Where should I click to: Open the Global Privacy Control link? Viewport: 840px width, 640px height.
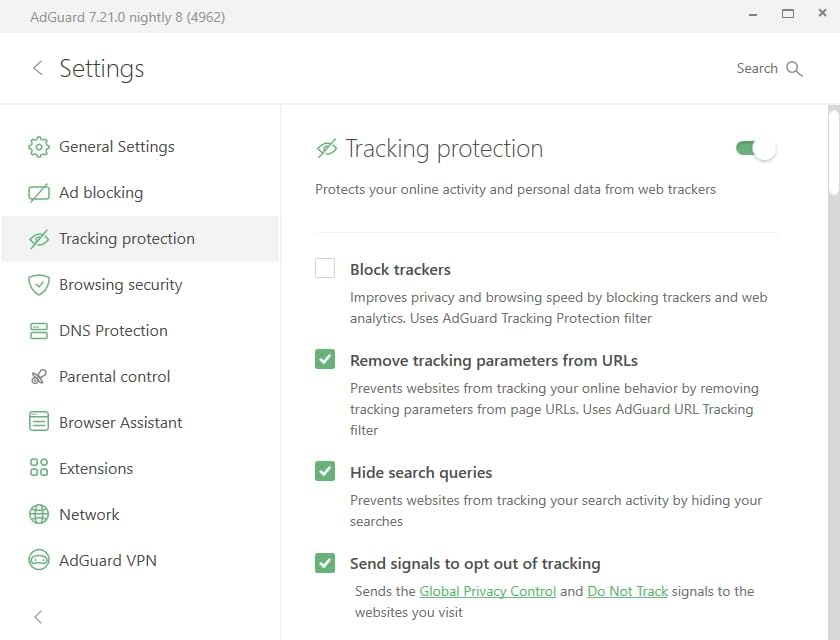(x=487, y=591)
